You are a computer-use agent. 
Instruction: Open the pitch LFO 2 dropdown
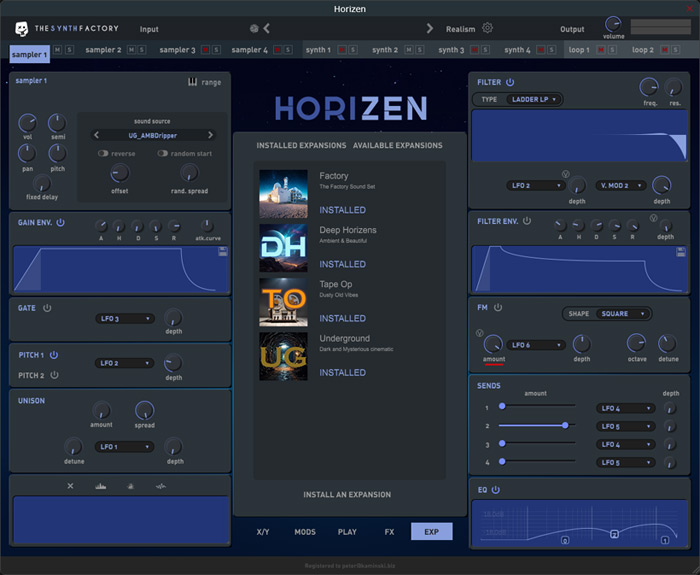125,363
